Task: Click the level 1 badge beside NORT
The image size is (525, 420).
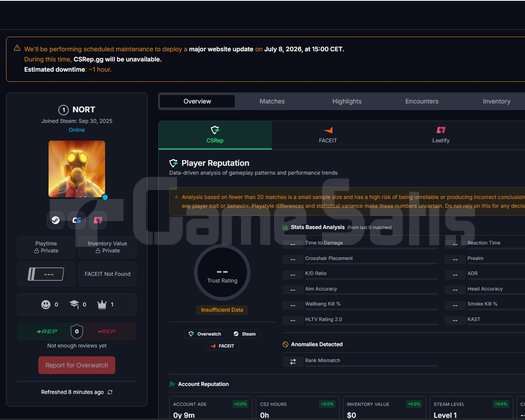Action: [63, 110]
